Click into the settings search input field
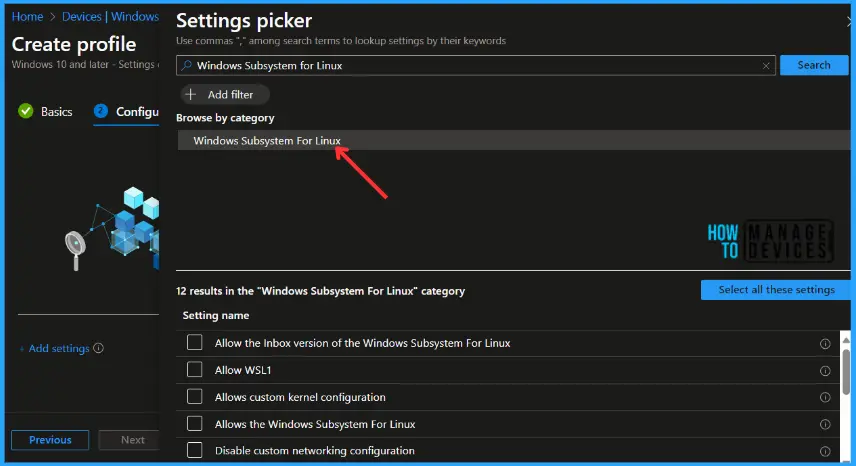Screen dimensions: 856x466 tap(475, 65)
